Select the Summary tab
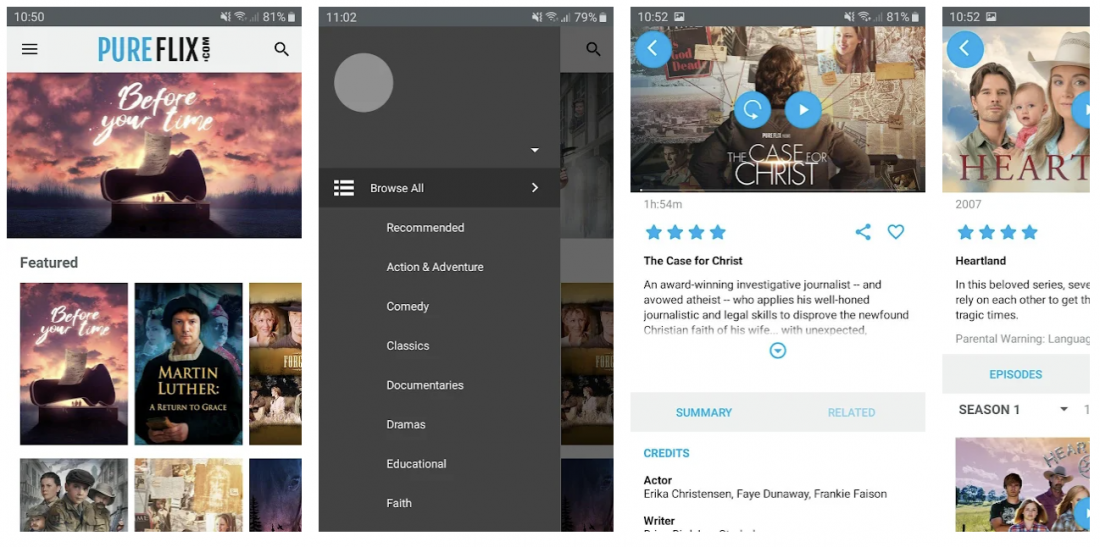Screen dimensions: 1100x547 click(x=704, y=412)
